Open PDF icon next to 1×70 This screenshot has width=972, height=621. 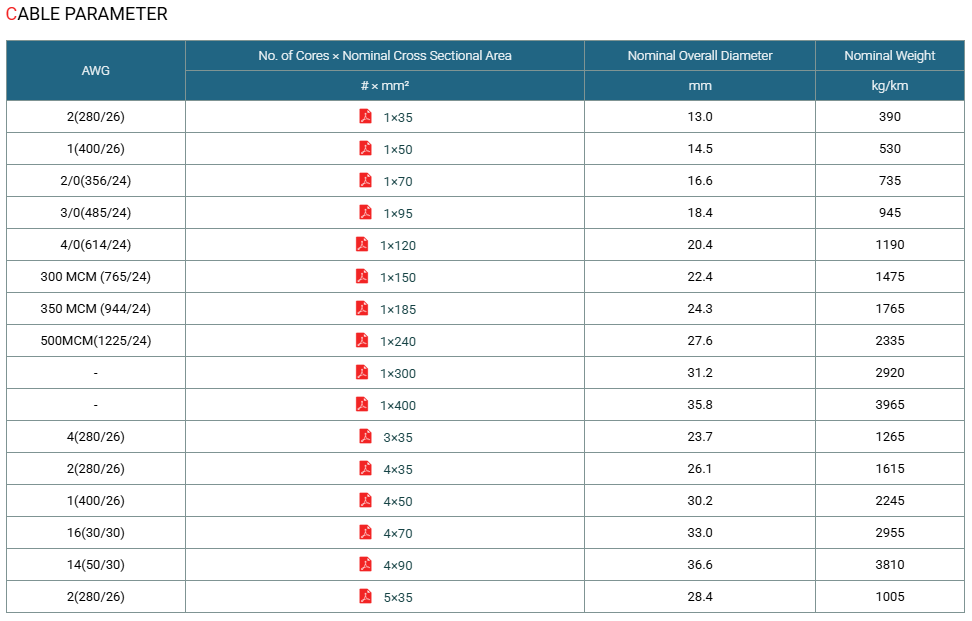click(x=365, y=180)
